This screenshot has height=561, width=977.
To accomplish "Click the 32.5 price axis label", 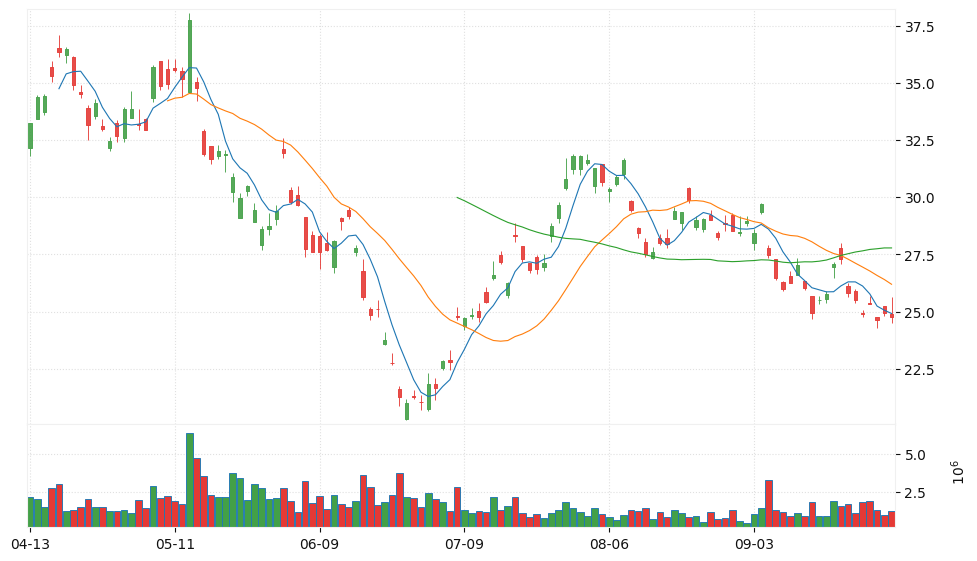I will tap(919, 141).
